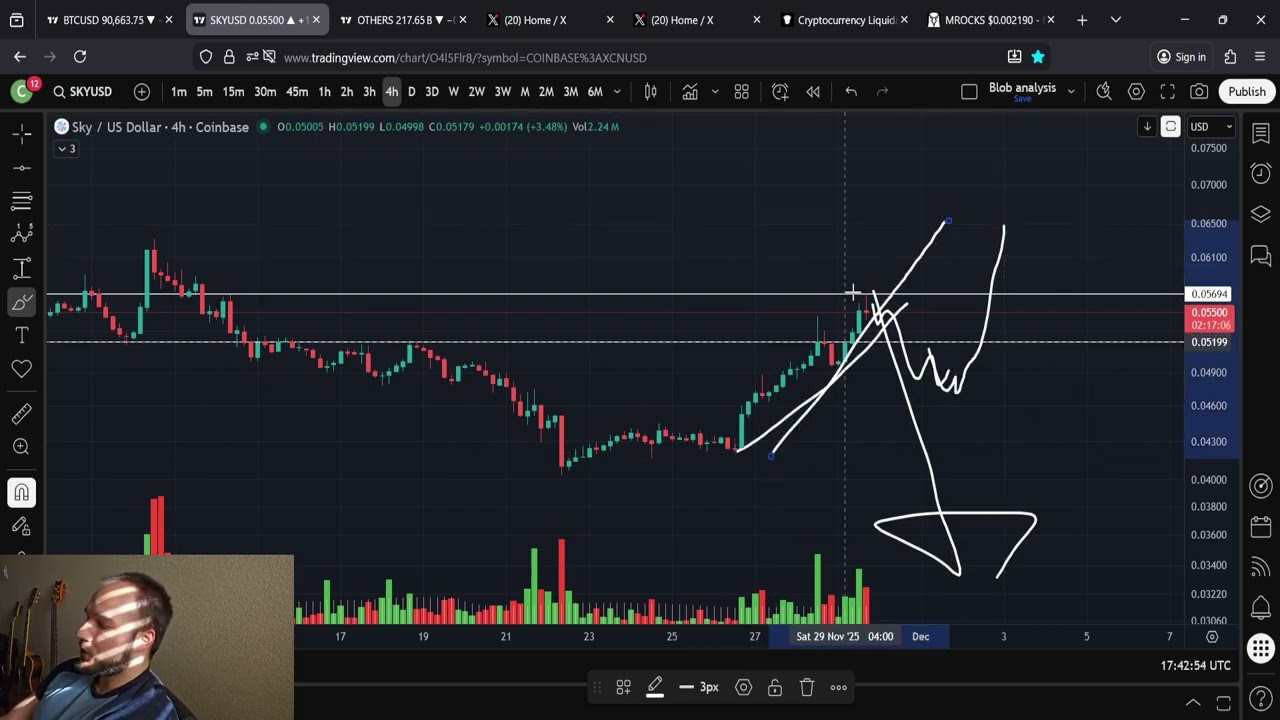The width and height of the screenshot is (1280, 720).
Task: Open the news feed broadcast icon
Action: point(1260,567)
